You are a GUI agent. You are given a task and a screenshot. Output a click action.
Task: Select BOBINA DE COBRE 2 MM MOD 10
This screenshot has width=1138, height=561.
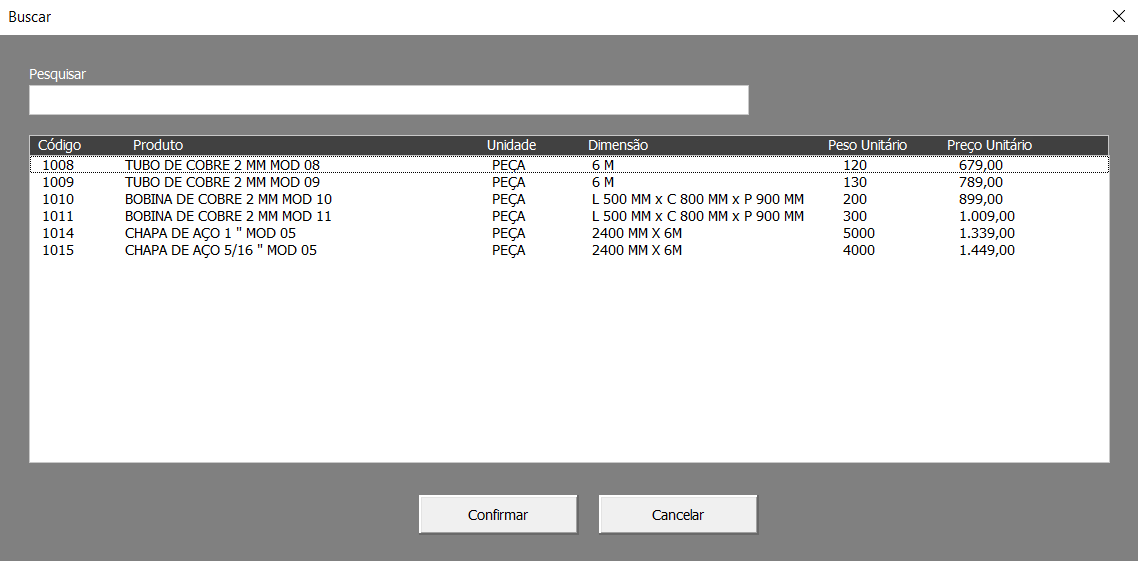click(228, 199)
